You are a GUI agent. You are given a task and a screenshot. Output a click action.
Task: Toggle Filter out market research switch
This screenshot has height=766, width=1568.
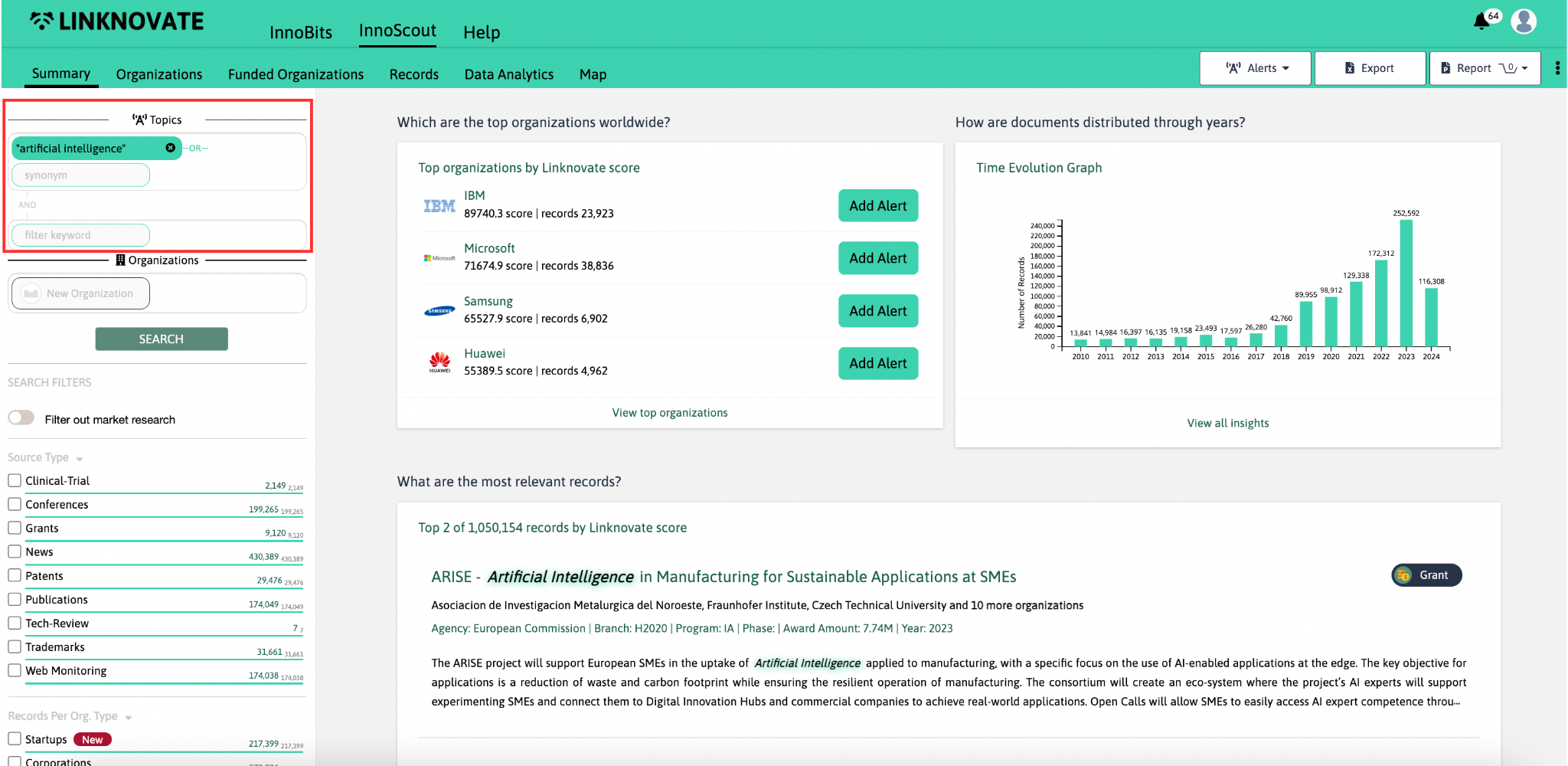21,417
